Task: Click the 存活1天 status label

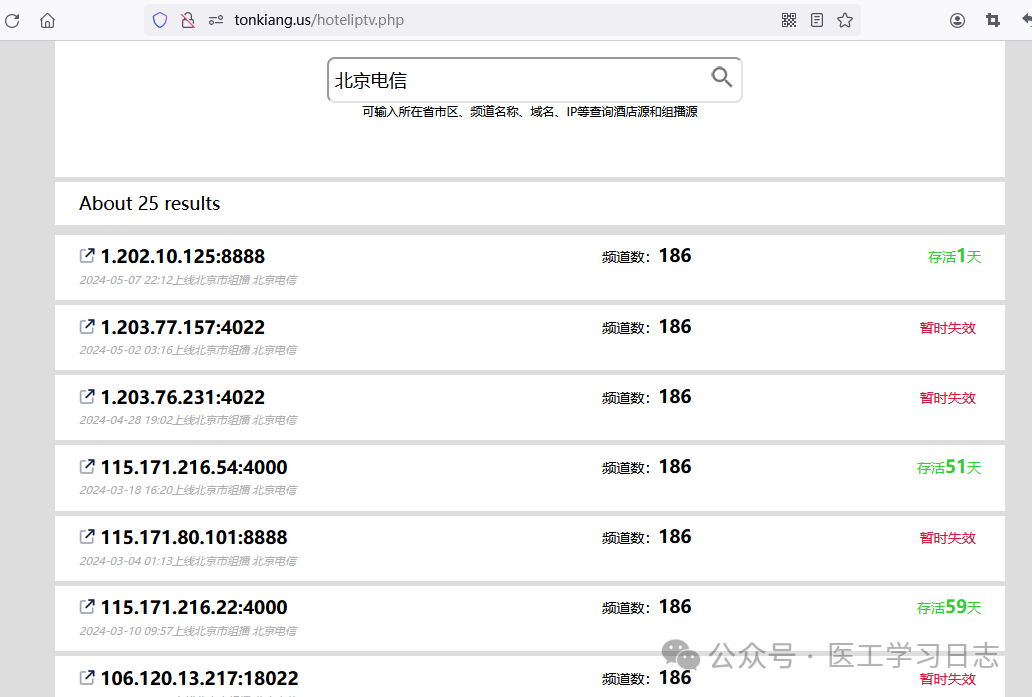Action: [x=954, y=256]
